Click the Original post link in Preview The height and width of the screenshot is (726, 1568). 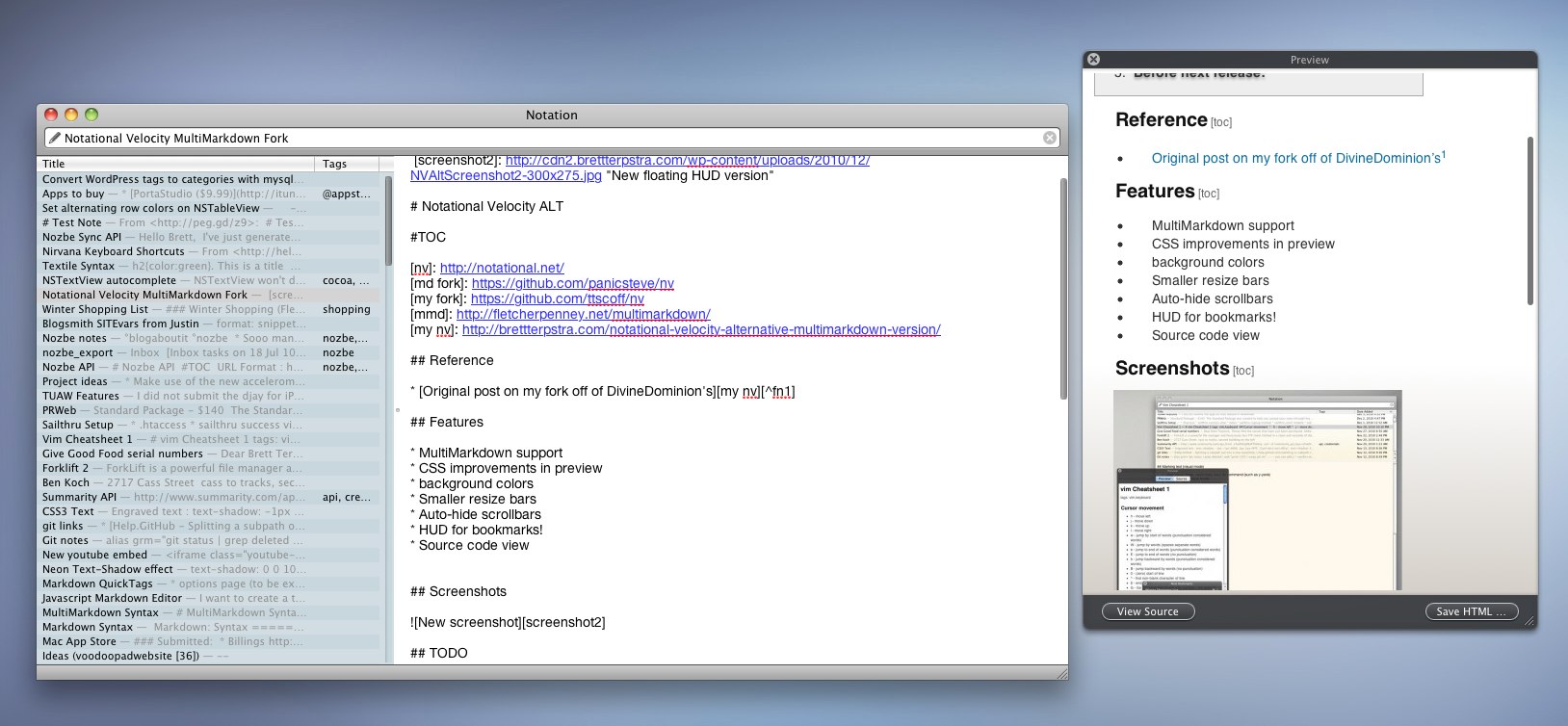pos(1295,158)
